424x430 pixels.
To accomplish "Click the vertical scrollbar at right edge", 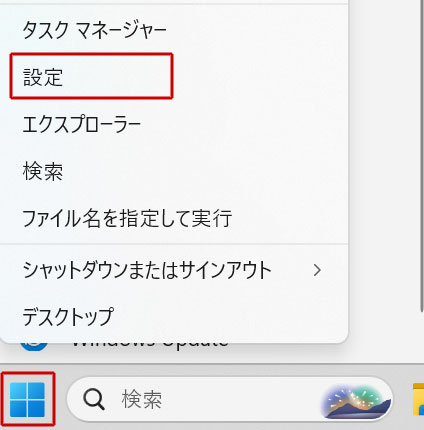I will pos(422,155).
